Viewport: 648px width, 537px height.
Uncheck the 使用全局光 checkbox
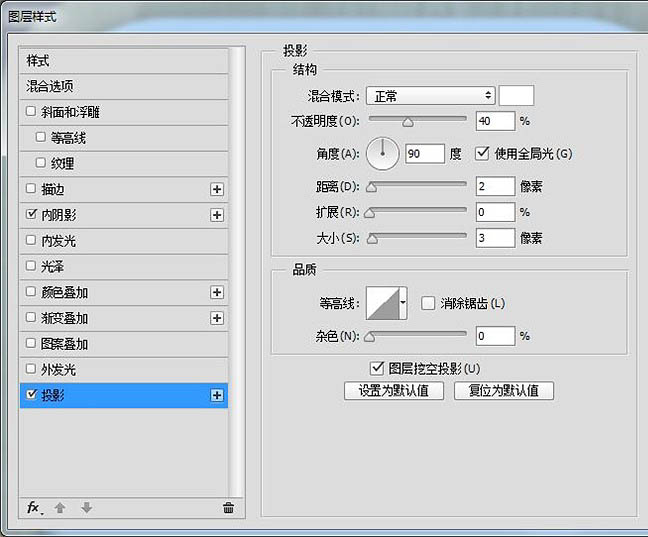(x=483, y=153)
